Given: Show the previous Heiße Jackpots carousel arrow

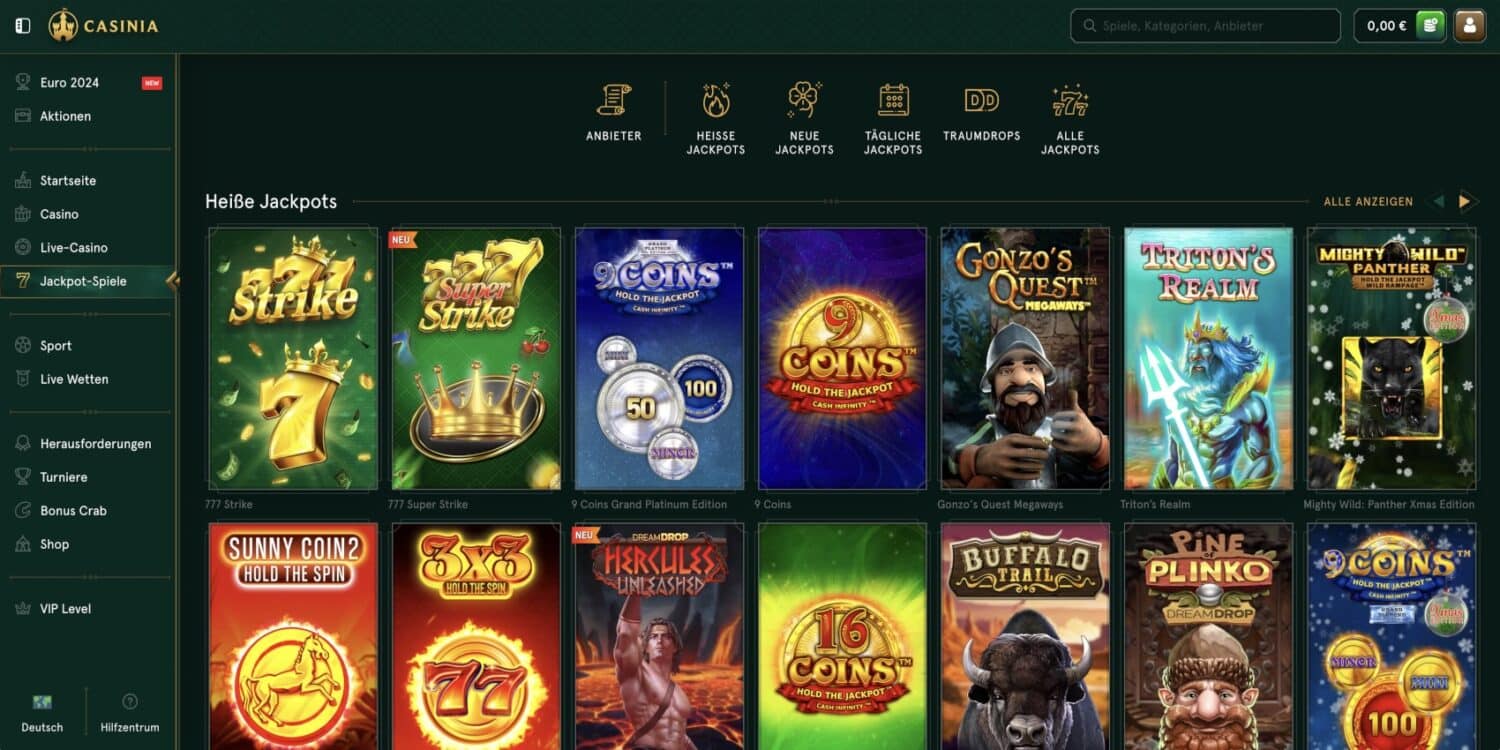Looking at the screenshot, I should pyautogui.click(x=1438, y=201).
